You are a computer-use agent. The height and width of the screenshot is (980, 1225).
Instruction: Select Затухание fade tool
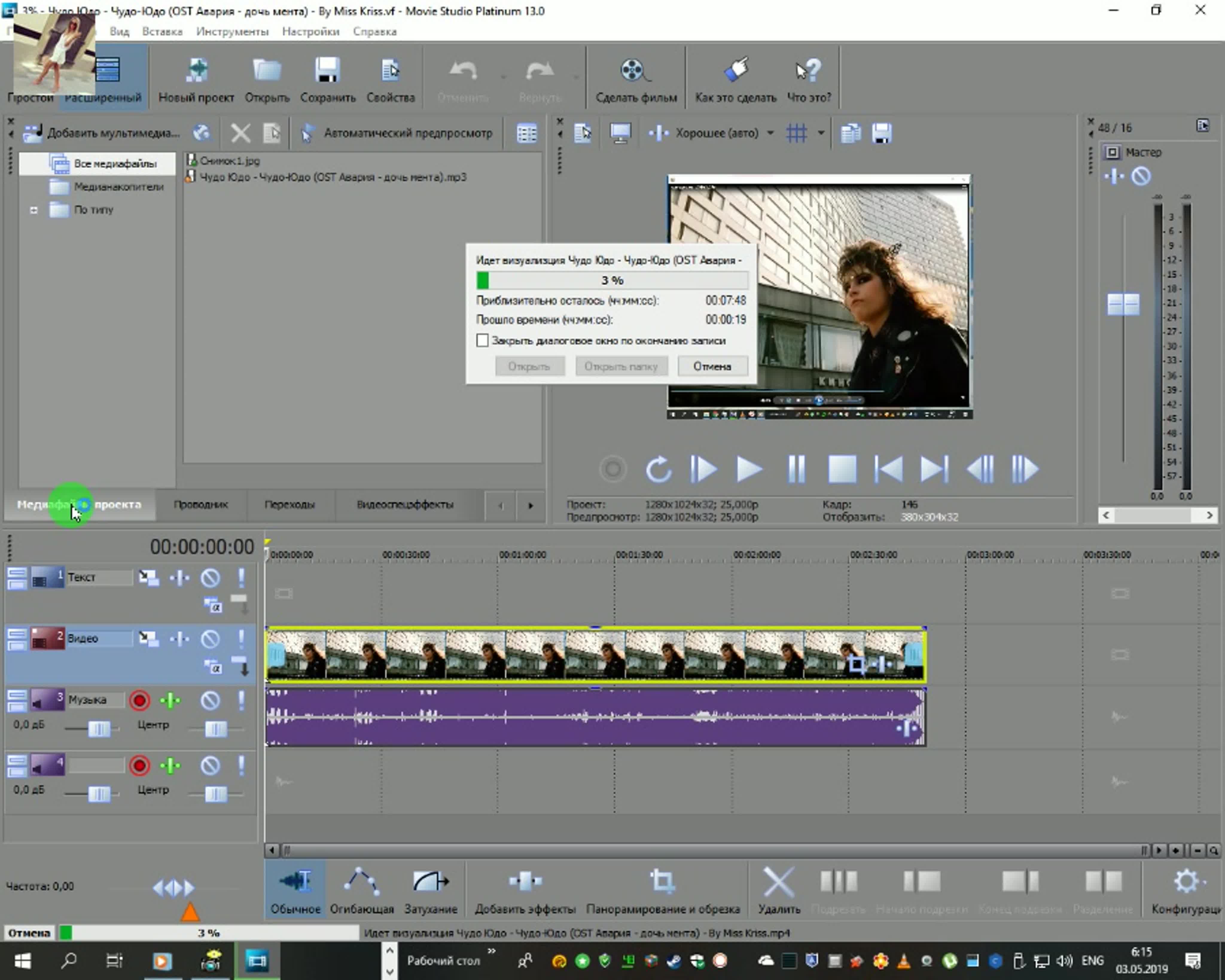431,890
